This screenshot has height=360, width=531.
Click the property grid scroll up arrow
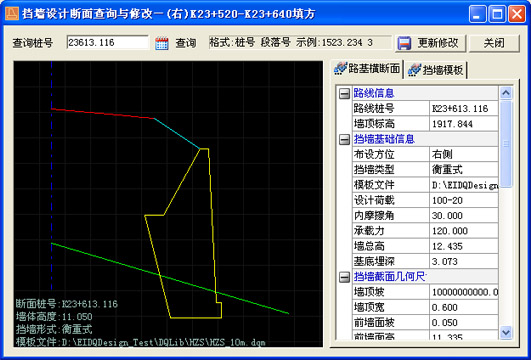click(506, 93)
